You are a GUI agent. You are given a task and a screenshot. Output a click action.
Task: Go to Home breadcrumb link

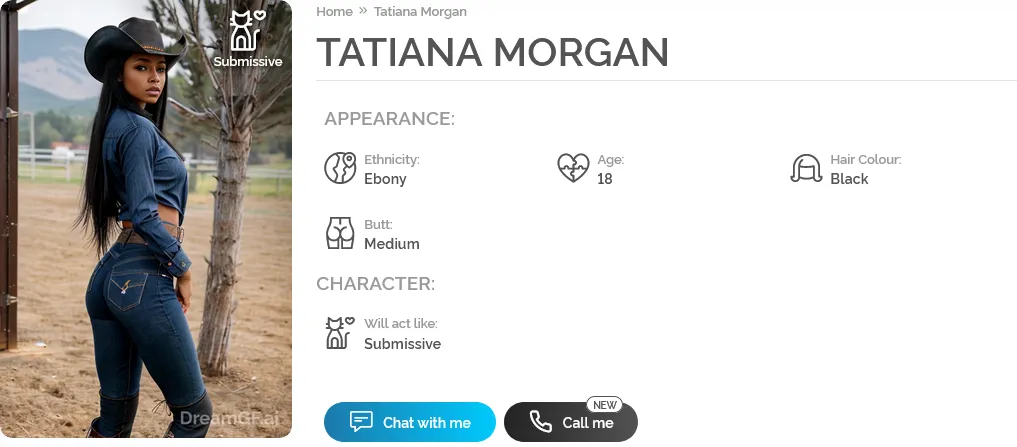[334, 12]
